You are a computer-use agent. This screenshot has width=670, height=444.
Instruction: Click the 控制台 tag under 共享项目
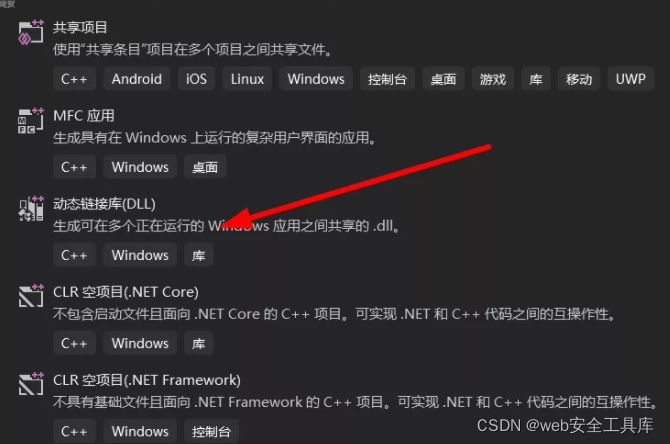pyautogui.click(x=387, y=79)
